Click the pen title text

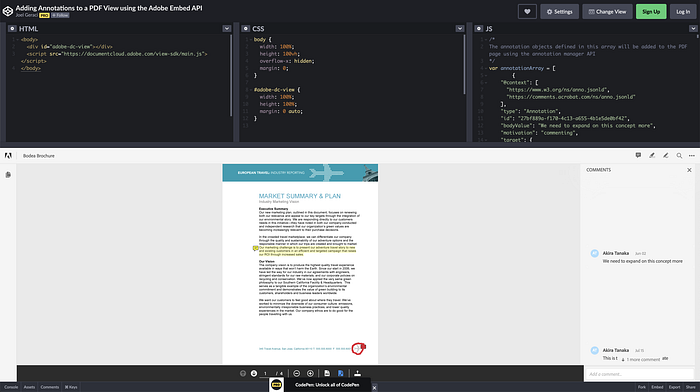click(x=109, y=8)
